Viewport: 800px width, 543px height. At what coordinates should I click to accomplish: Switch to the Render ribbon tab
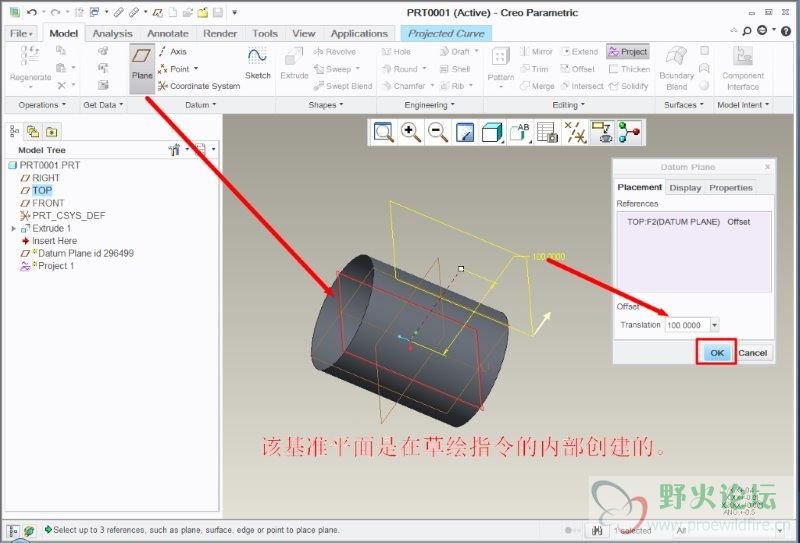[x=220, y=33]
